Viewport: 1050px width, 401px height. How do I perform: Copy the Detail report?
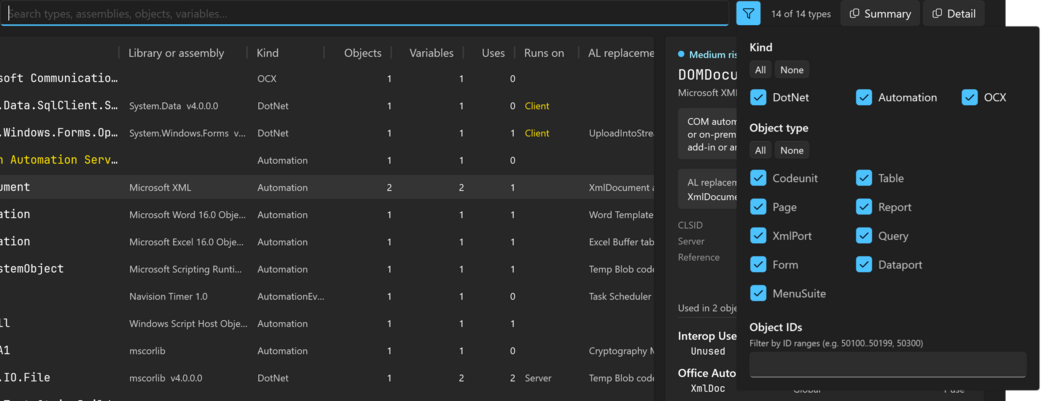click(x=954, y=13)
